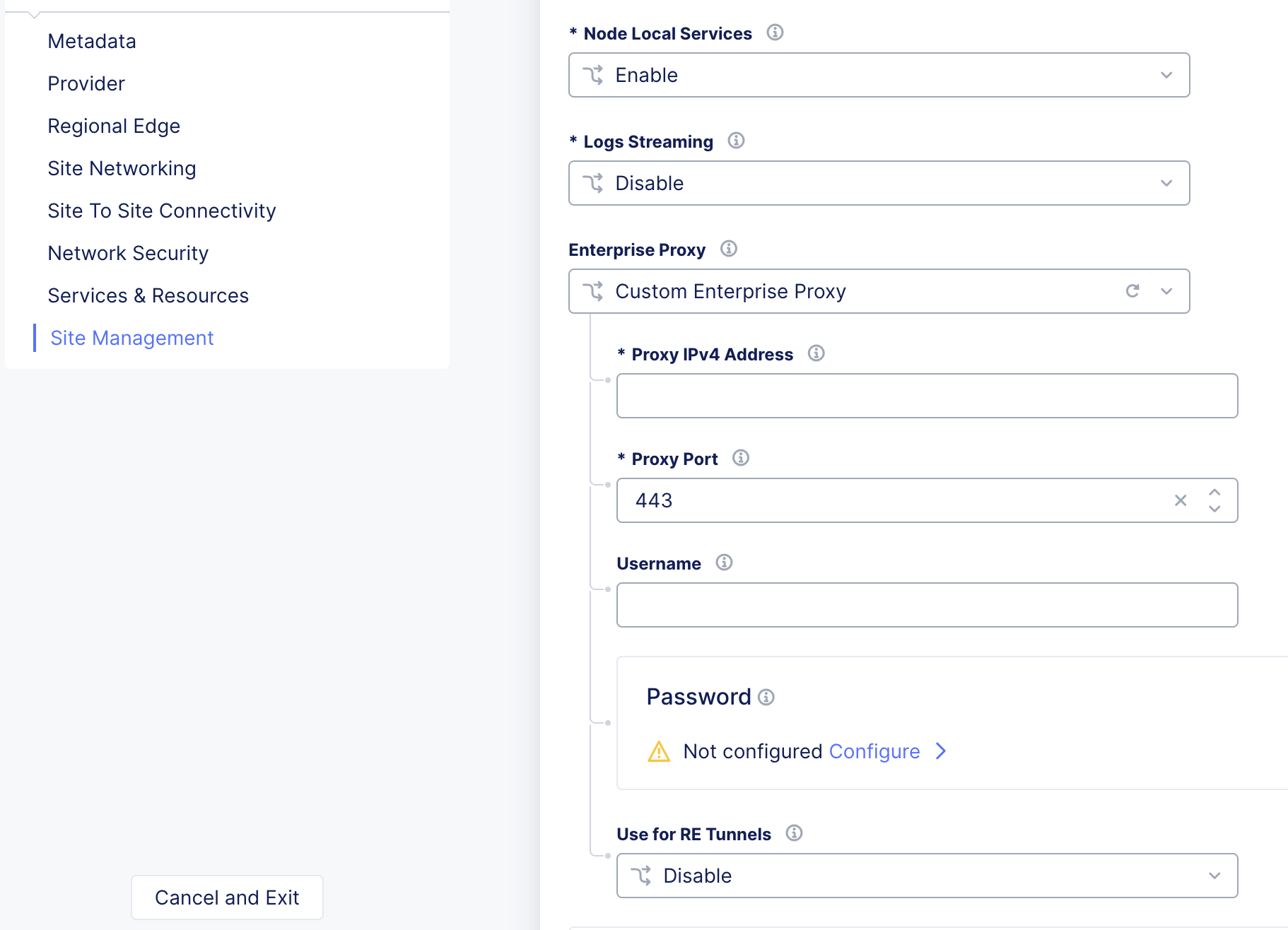
Task: Open the Node Local Services dropdown
Action: 879,75
